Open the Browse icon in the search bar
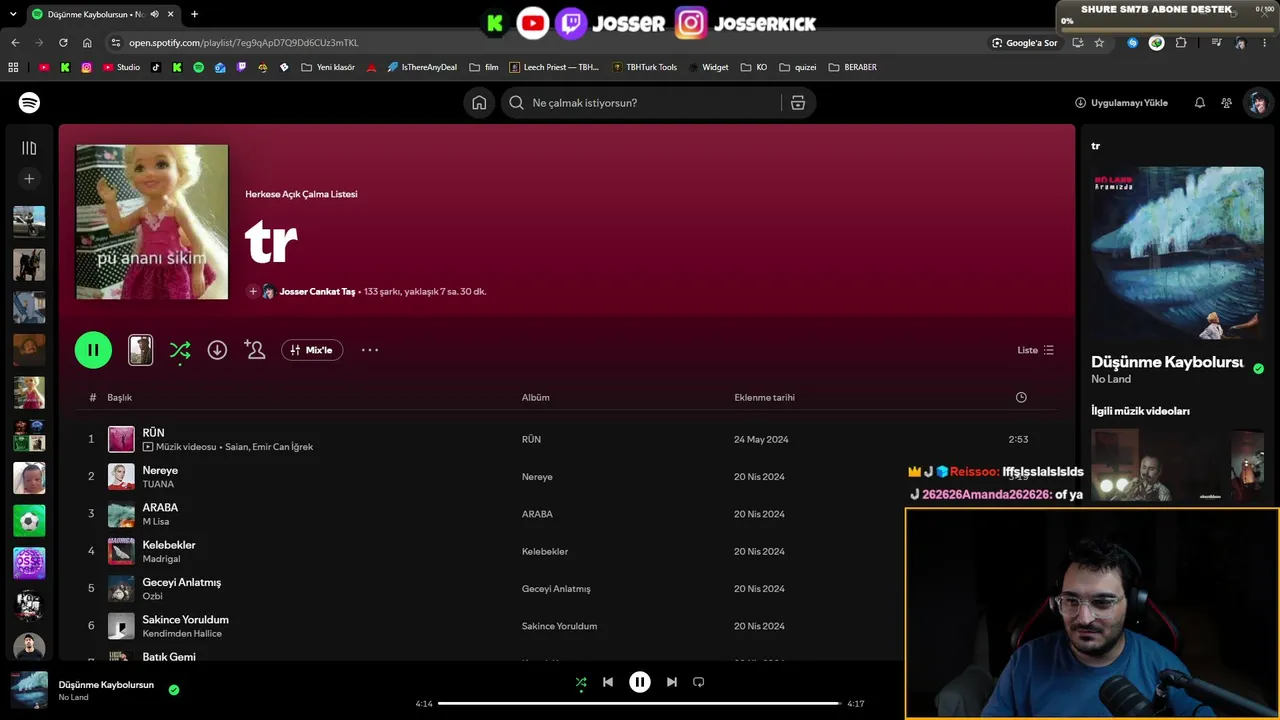1280x720 pixels. click(797, 103)
